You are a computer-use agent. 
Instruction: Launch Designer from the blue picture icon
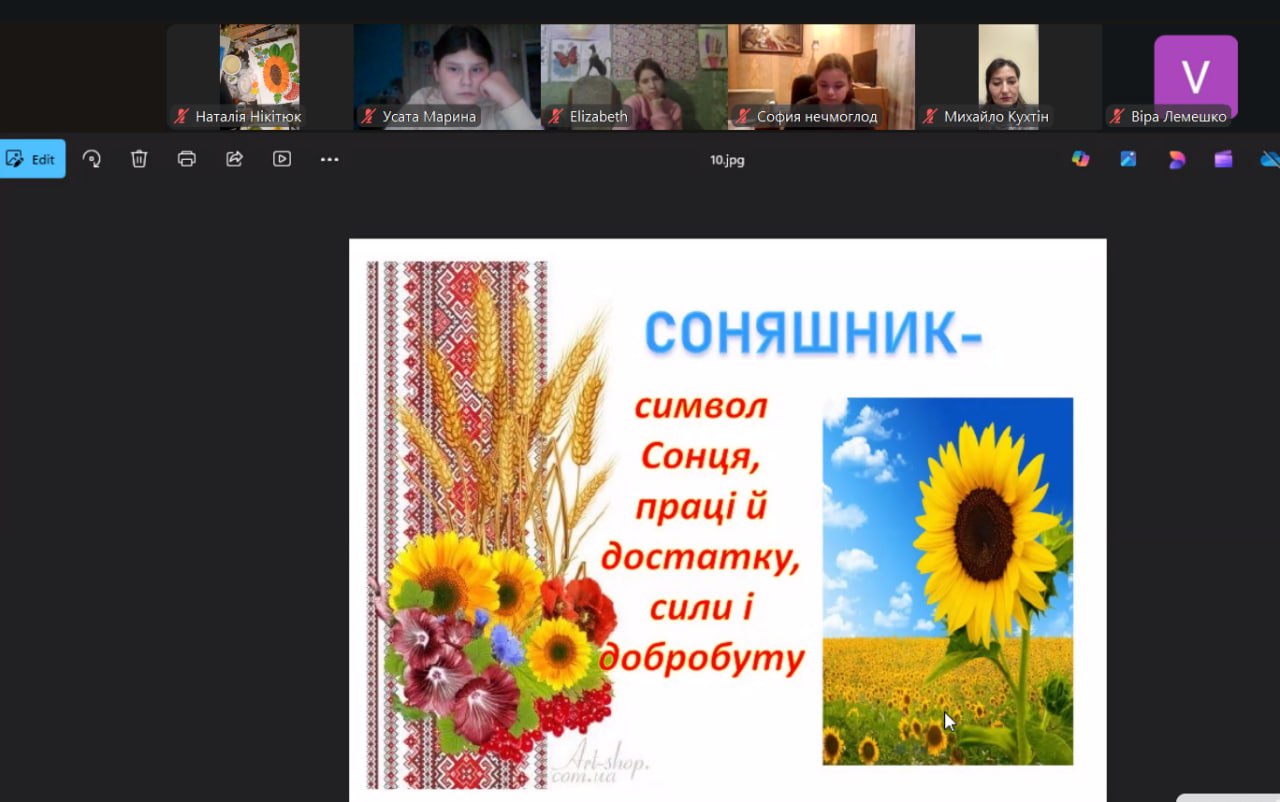tap(1128, 159)
